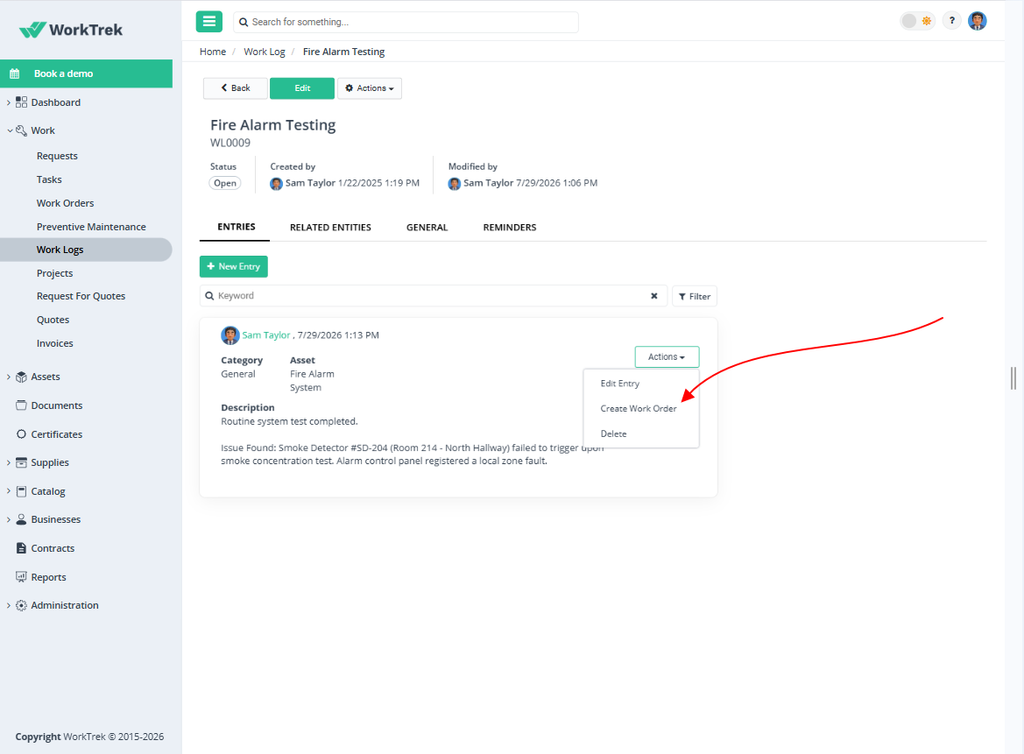Open the user profile avatar top right
Viewport: 1024px width, 754px height.
(x=977, y=21)
